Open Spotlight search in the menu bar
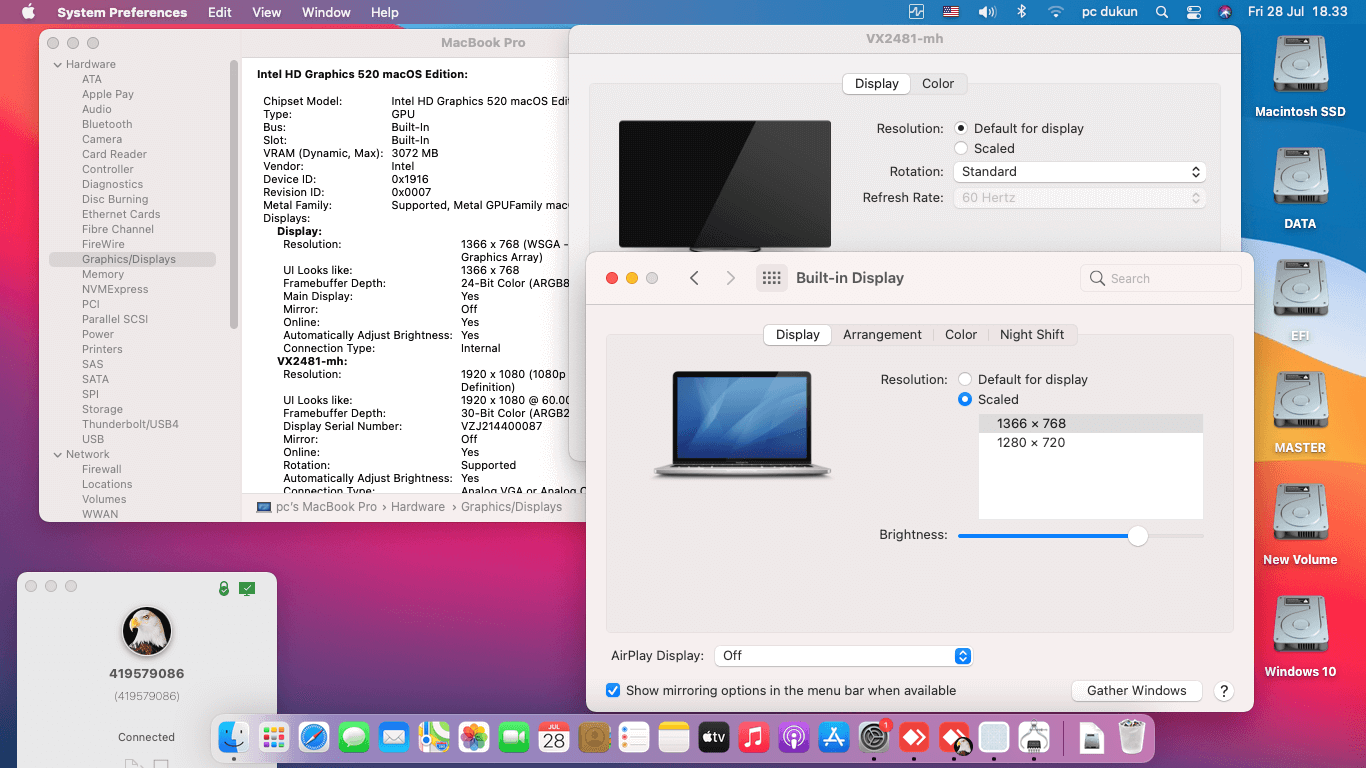The image size is (1366, 768). point(1161,12)
